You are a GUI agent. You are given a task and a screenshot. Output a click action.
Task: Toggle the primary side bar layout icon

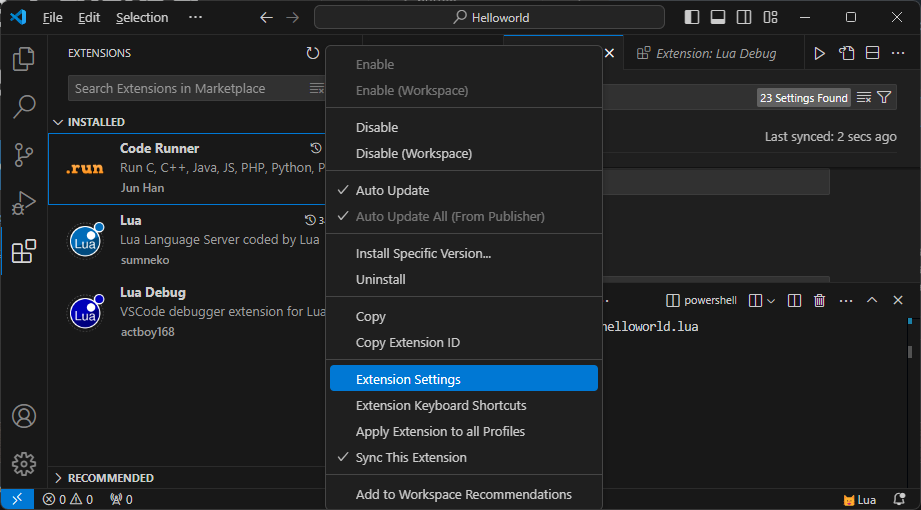coord(692,18)
